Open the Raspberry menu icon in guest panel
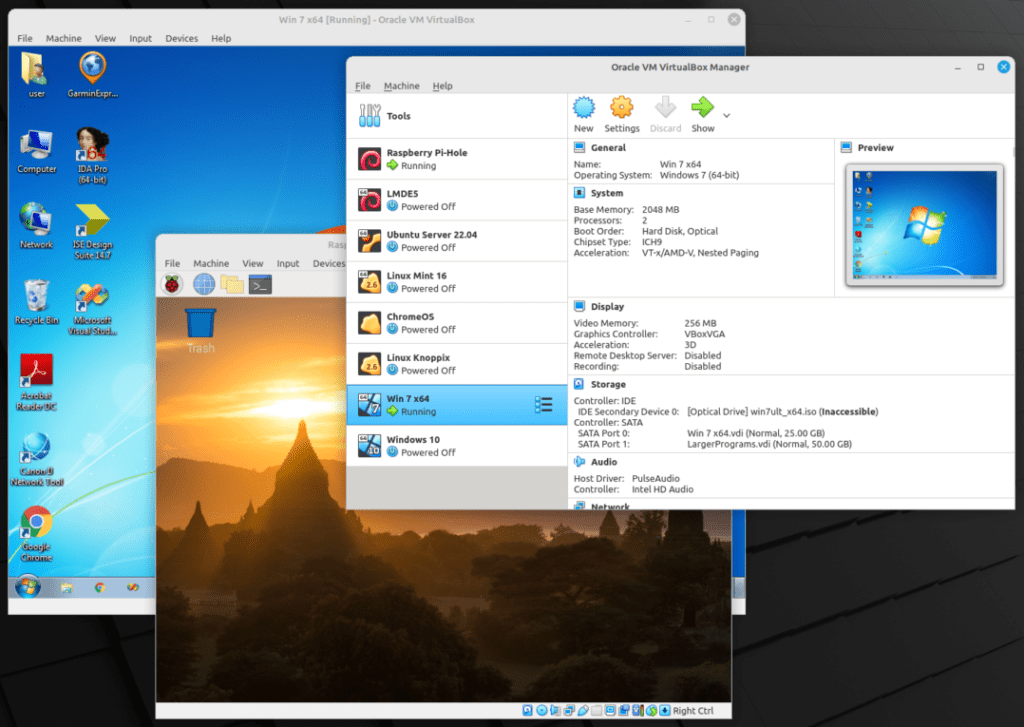Screen dimensions: 1024x727 point(172,284)
